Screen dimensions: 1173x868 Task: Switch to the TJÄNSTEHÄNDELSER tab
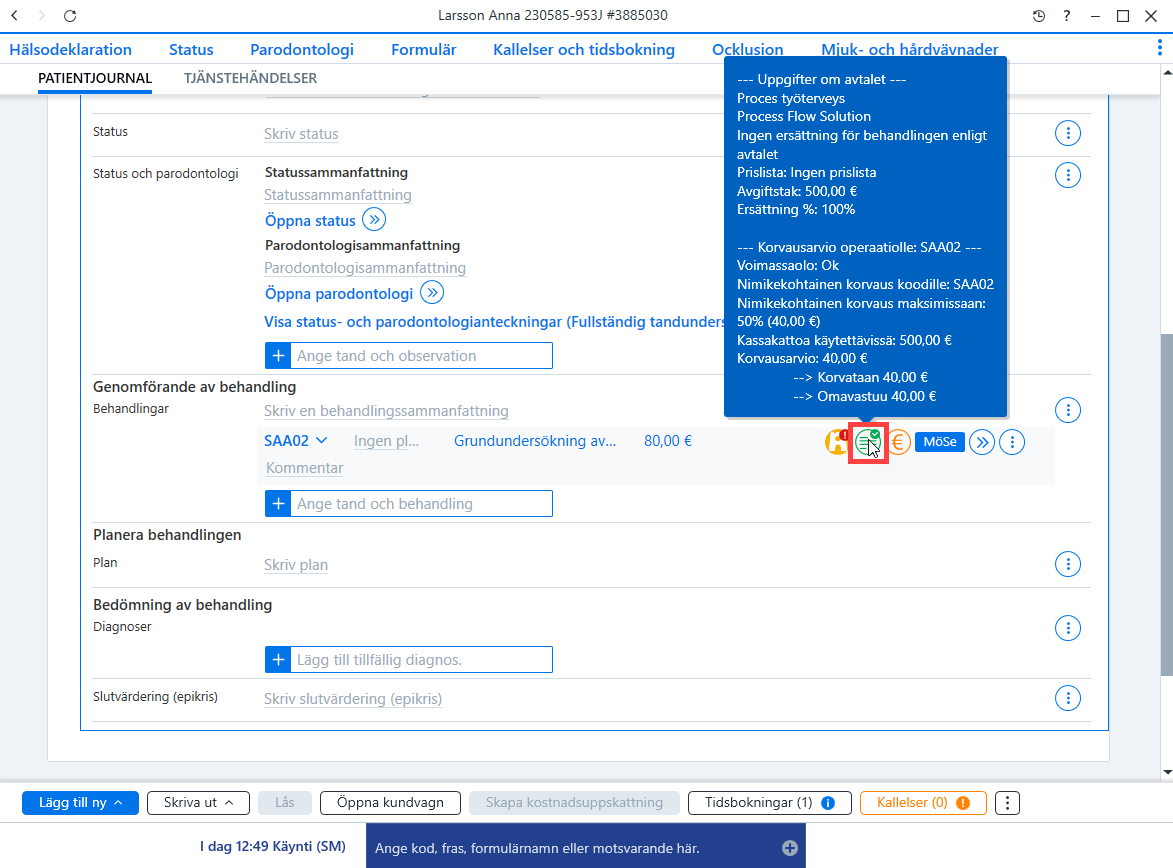250,78
